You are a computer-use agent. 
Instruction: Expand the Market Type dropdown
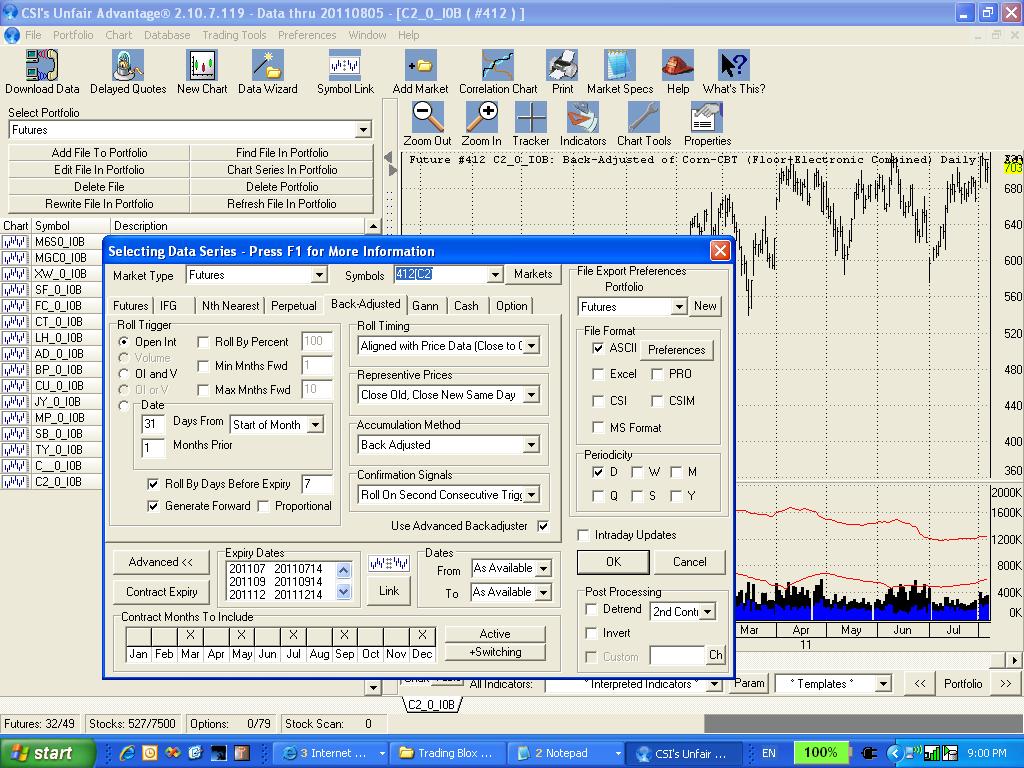click(319, 275)
